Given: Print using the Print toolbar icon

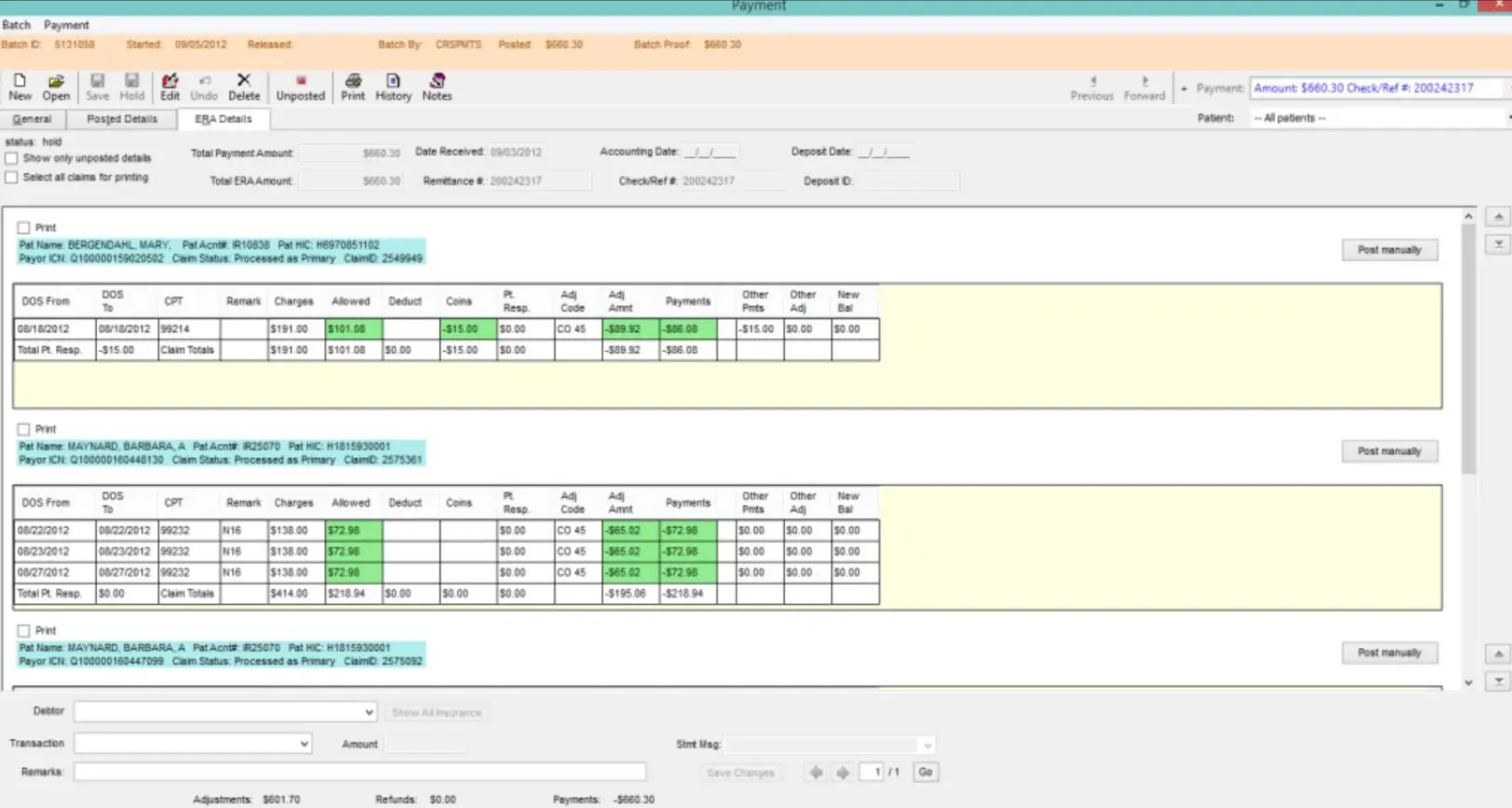Looking at the screenshot, I should 353,87.
